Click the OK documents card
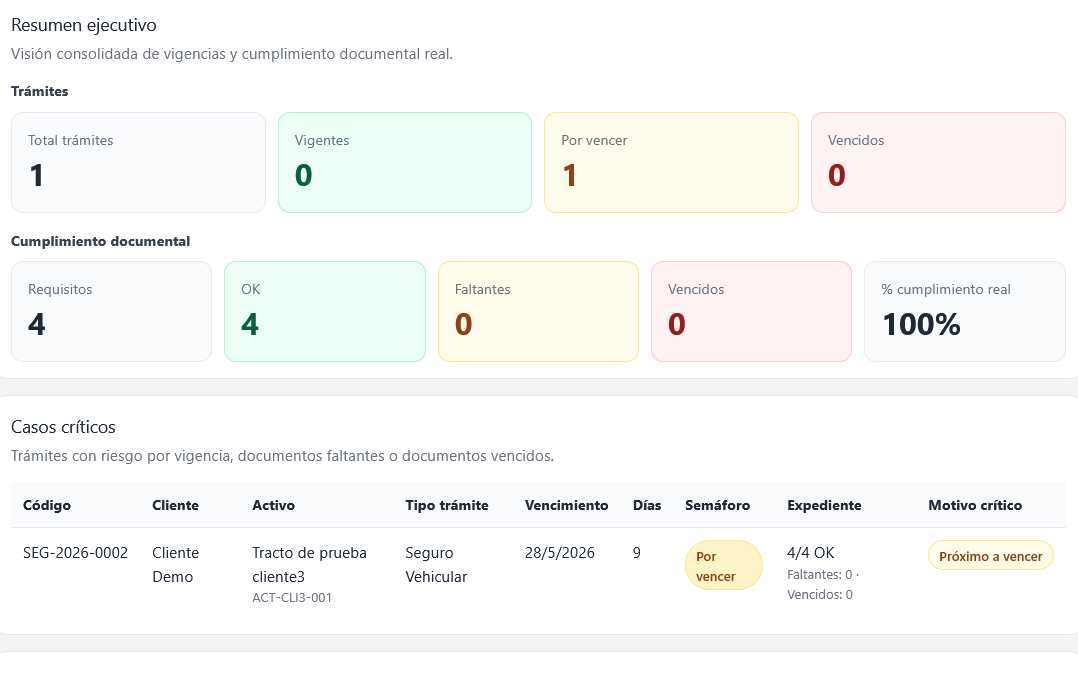 pyautogui.click(x=325, y=312)
